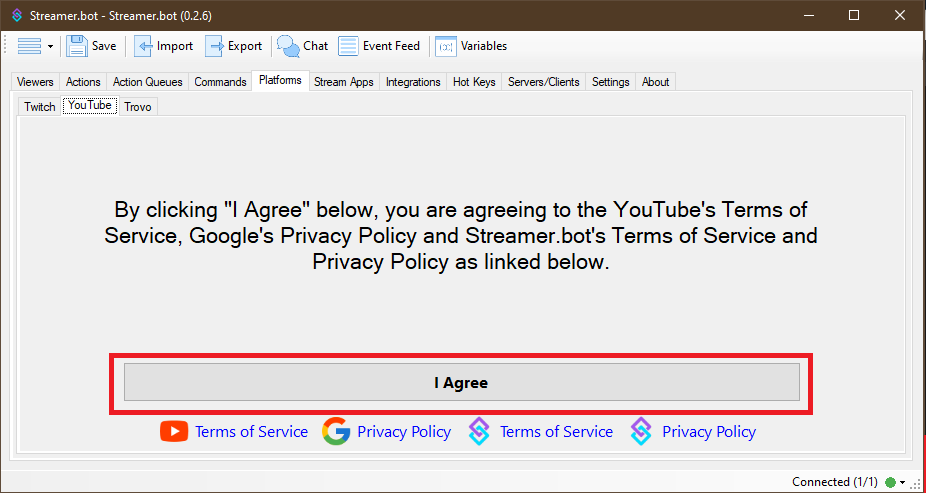The width and height of the screenshot is (926, 493).
Task: Click the Save disk icon
Action: pos(77,46)
